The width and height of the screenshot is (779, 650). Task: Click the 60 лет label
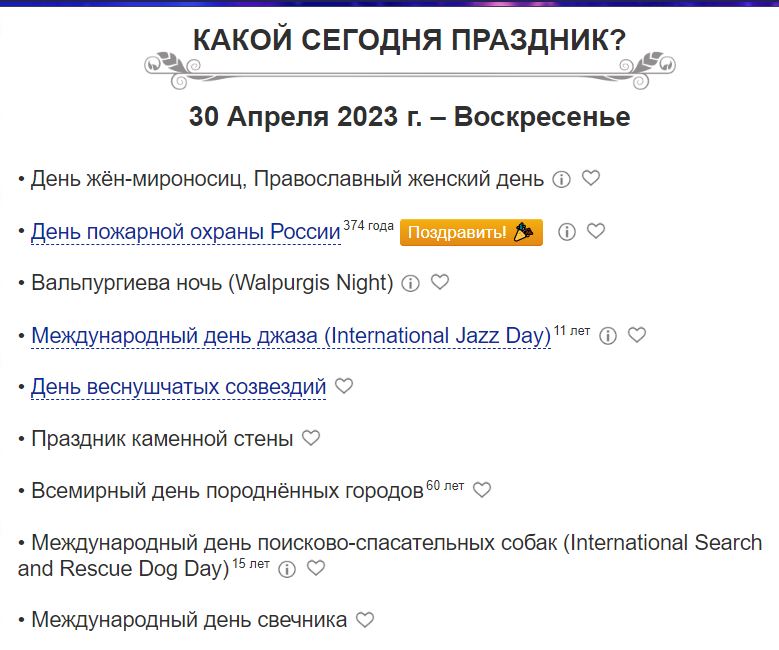pyautogui.click(x=445, y=486)
